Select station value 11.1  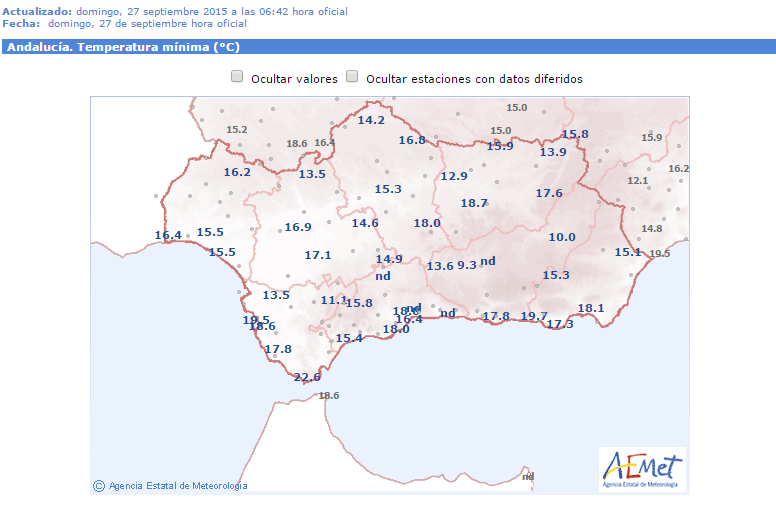click(x=333, y=301)
